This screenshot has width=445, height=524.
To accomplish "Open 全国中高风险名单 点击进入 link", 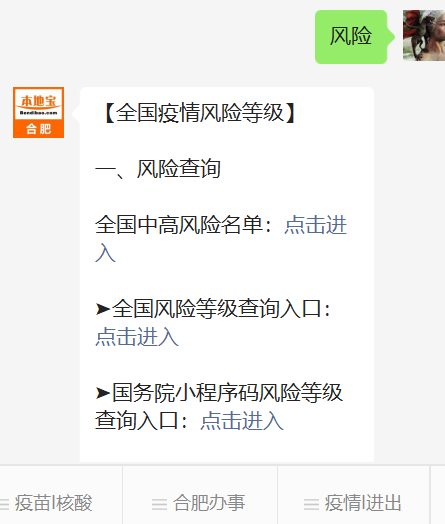I will pyautogui.click(x=315, y=225).
